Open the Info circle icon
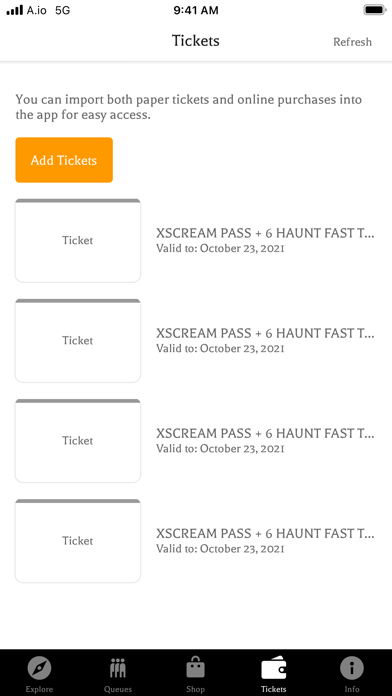 (352, 668)
